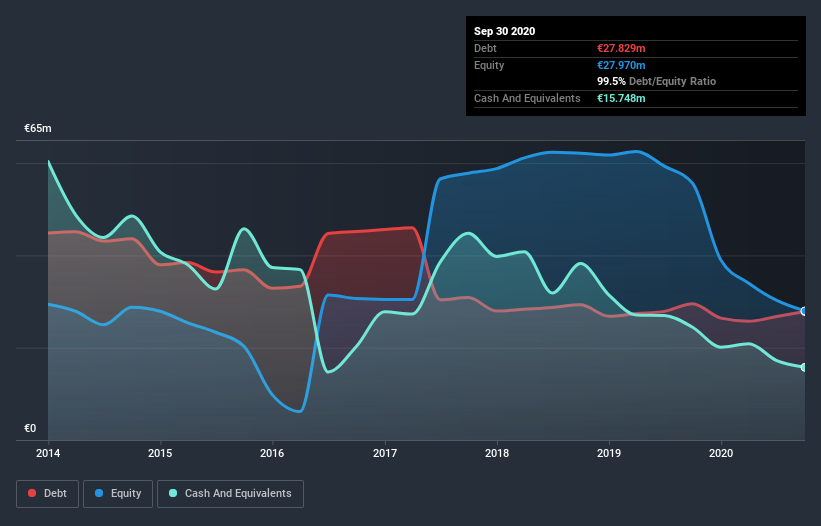Click the tooltip's Cash And Equivalents label
Screen dimensions: 821x526
527,98
